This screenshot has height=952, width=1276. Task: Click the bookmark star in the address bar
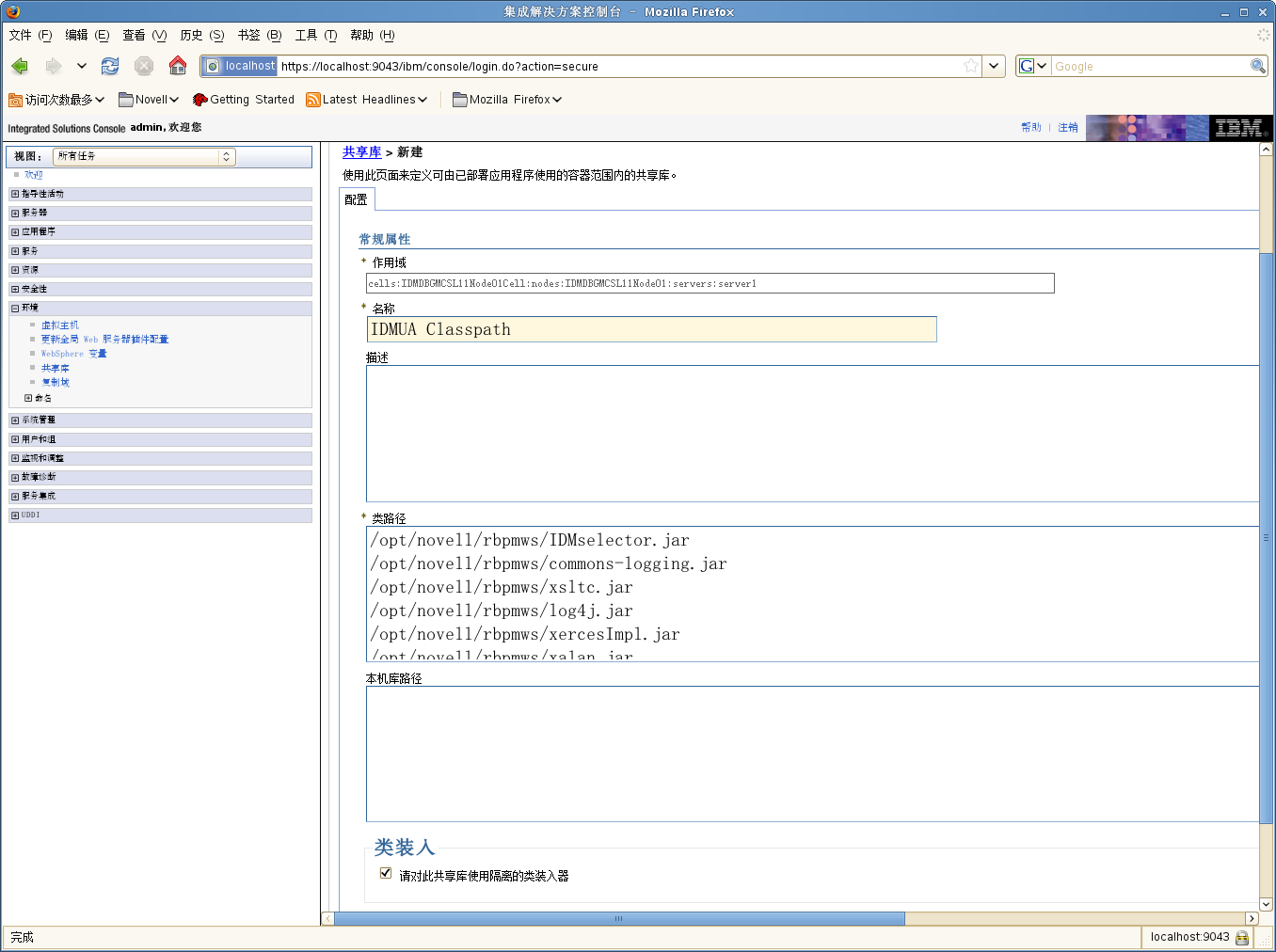click(971, 66)
